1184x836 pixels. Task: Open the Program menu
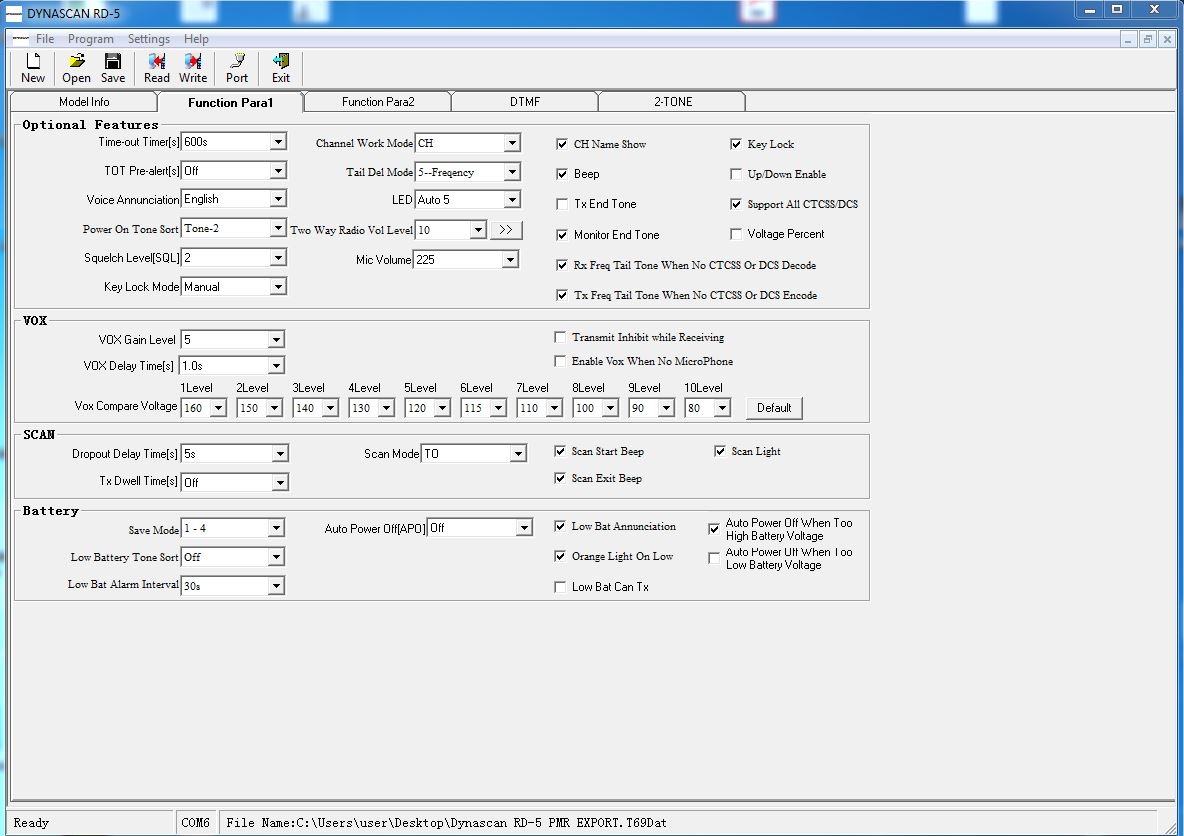click(x=91, y=39)
